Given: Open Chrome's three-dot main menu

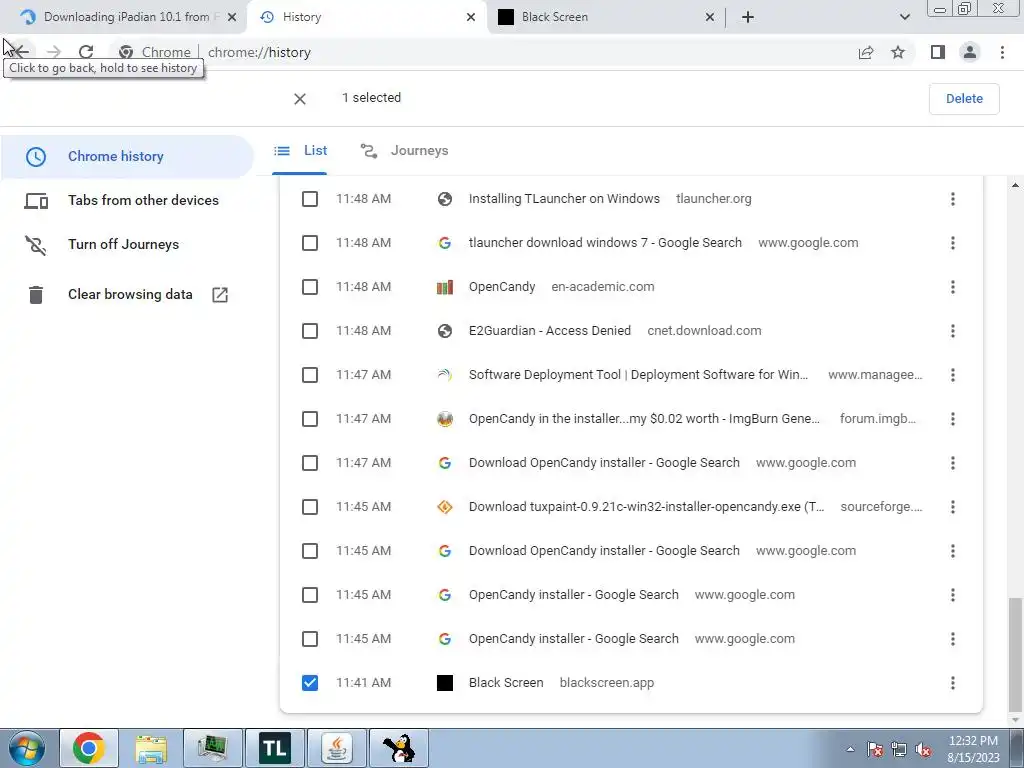Looking at the screenshot, I should (x=1002, y=52).
